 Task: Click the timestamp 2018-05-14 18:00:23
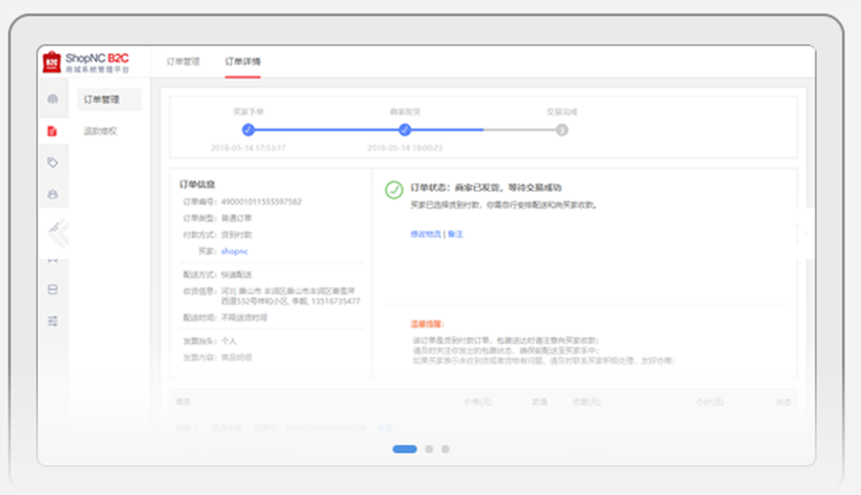(405, 148)
